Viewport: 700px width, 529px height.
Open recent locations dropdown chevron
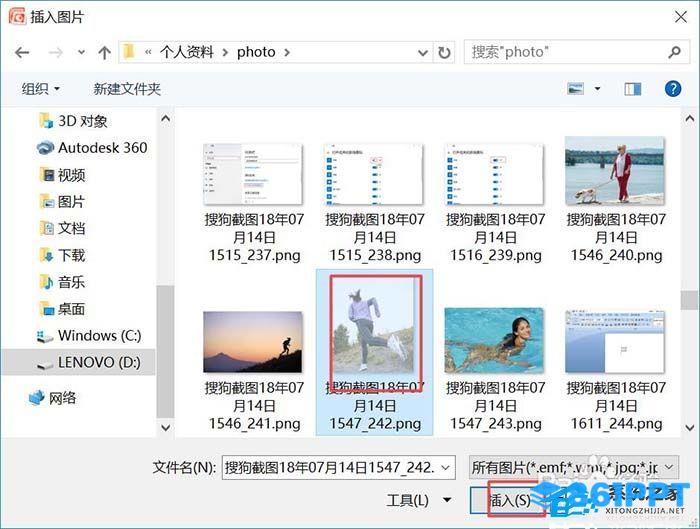point(81,52)
